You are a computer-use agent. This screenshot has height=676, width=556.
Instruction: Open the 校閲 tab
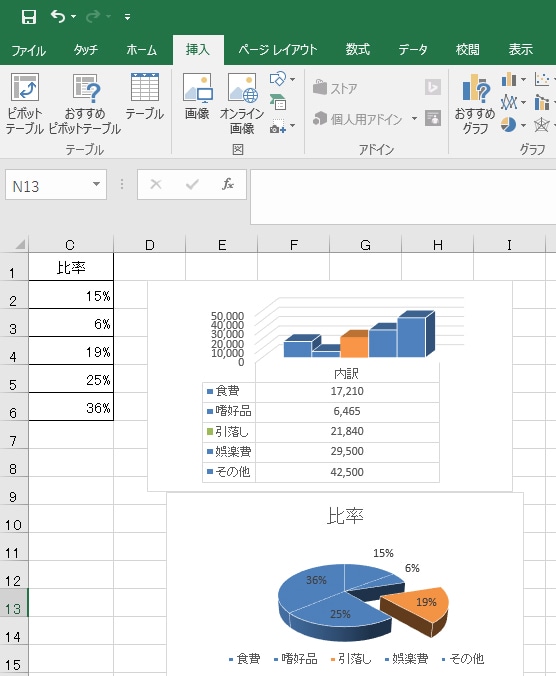[468, 50]
